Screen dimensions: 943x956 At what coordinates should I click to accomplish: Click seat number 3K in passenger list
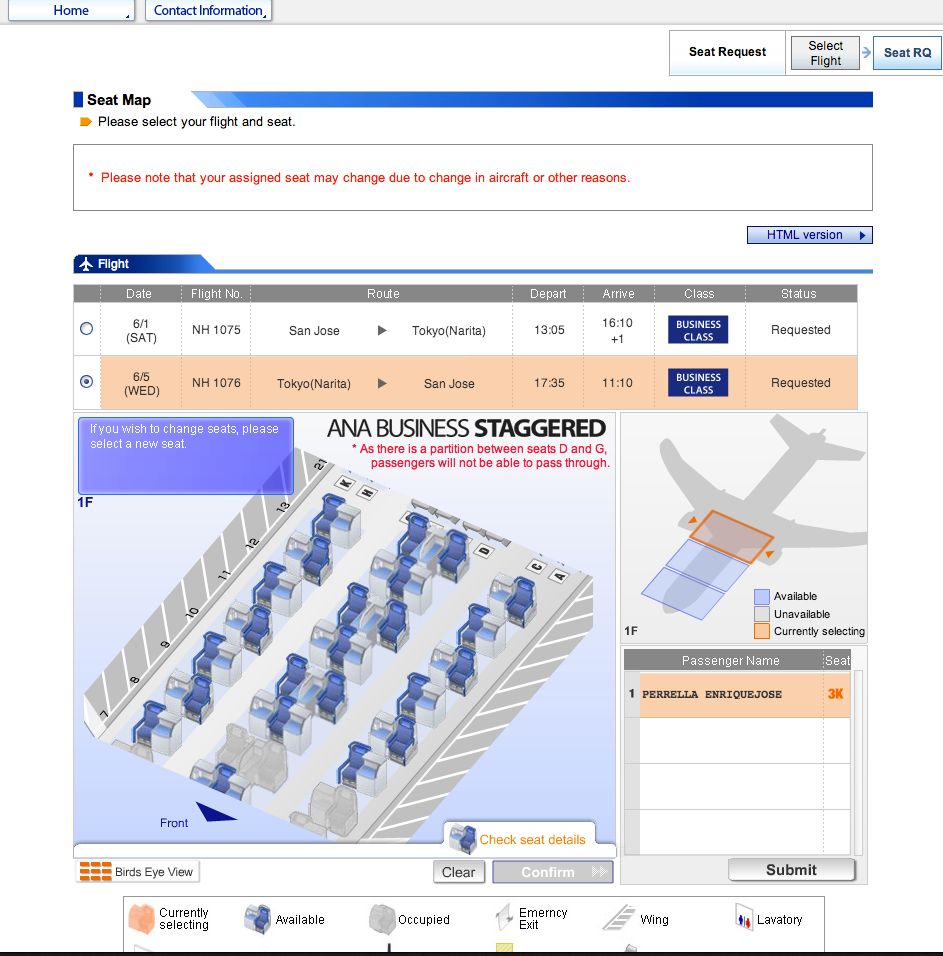tap(835, 694)
